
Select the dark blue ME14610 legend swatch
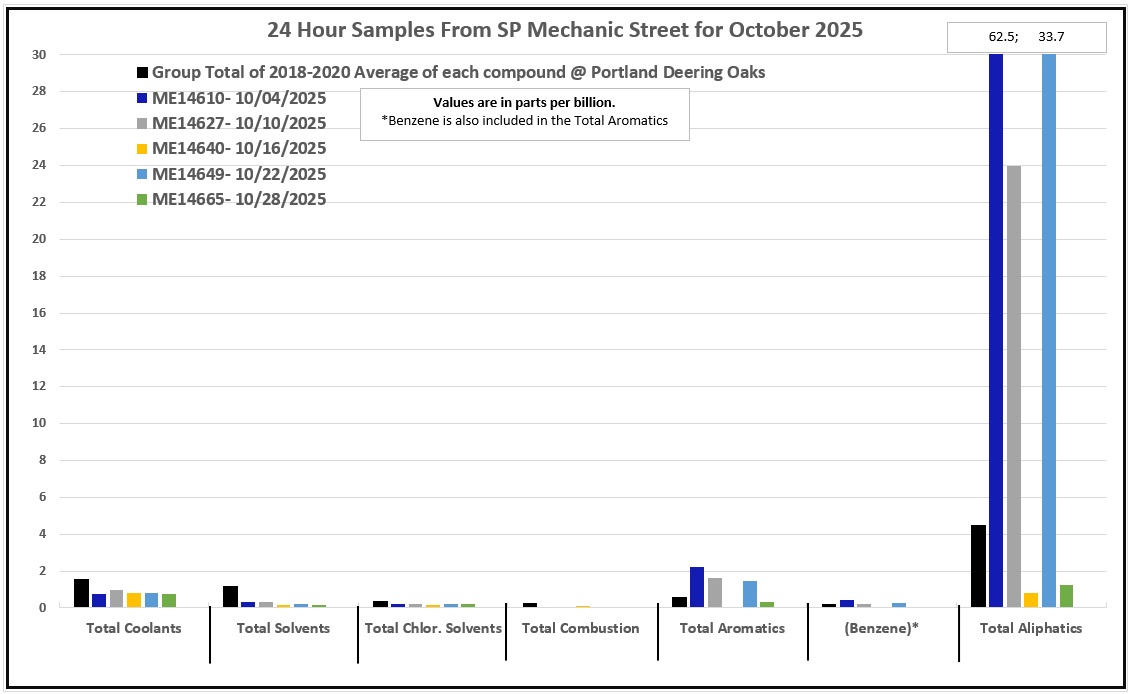tap(142, 99)
